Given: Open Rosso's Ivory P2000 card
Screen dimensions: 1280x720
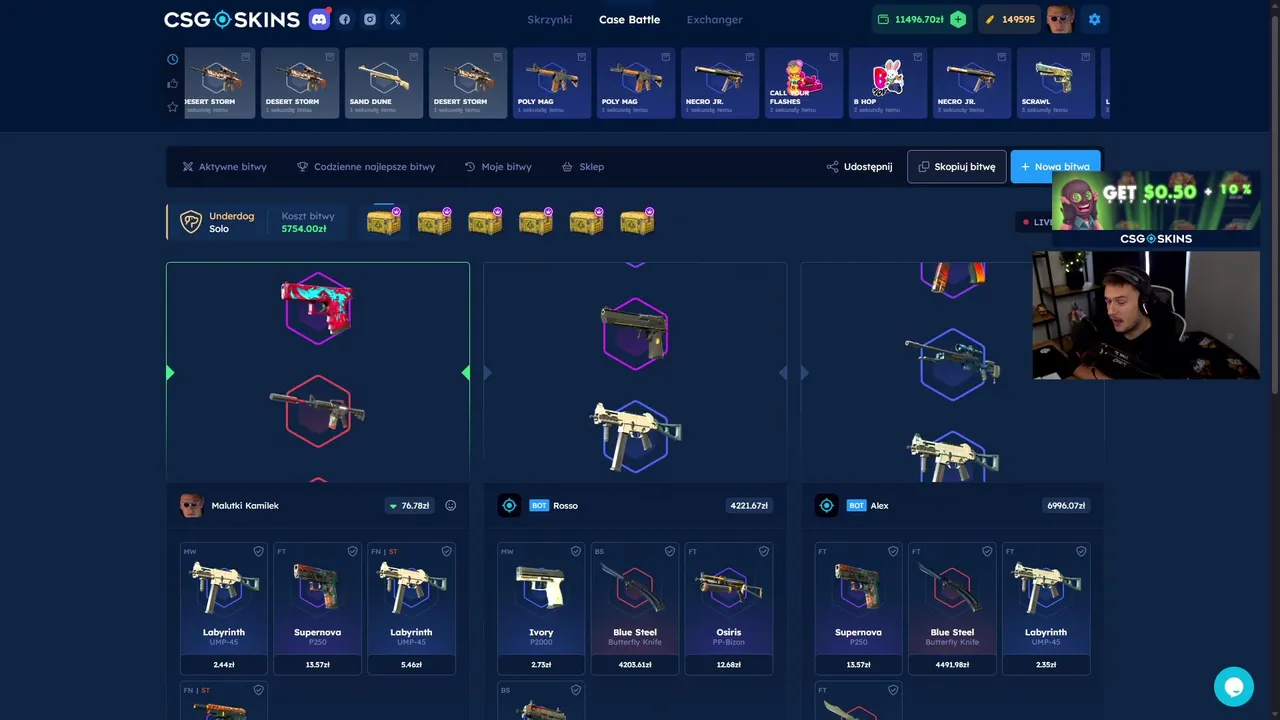Looking at the screenshot, I should [x=541, y=609].
